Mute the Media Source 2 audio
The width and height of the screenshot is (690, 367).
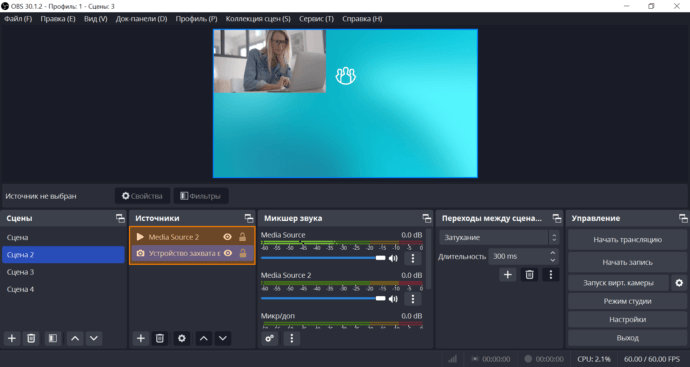393,299
